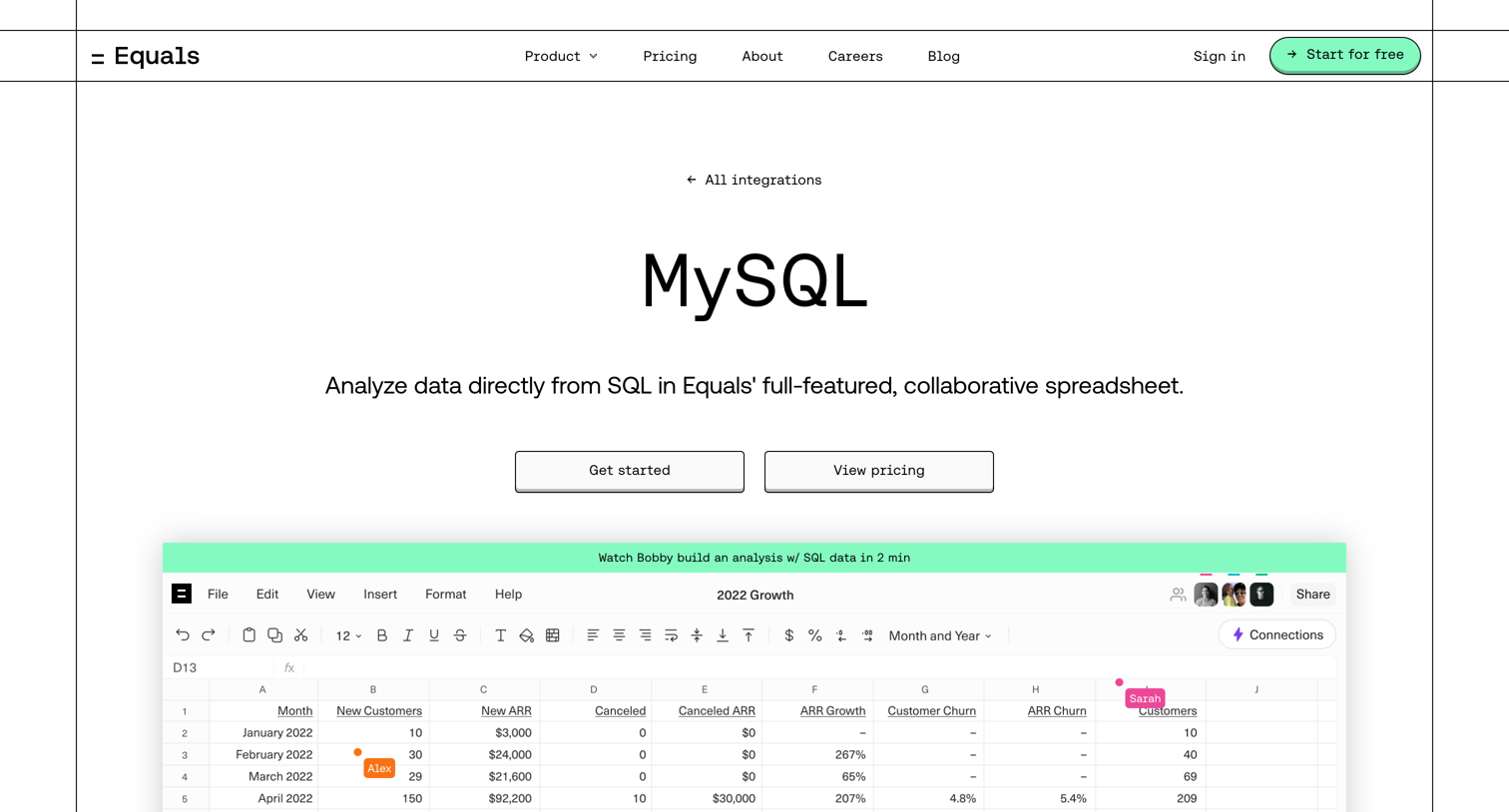This screenshot has width=1509, height=812.
Task: Open the Insert menu
Action: click(380, 595)
